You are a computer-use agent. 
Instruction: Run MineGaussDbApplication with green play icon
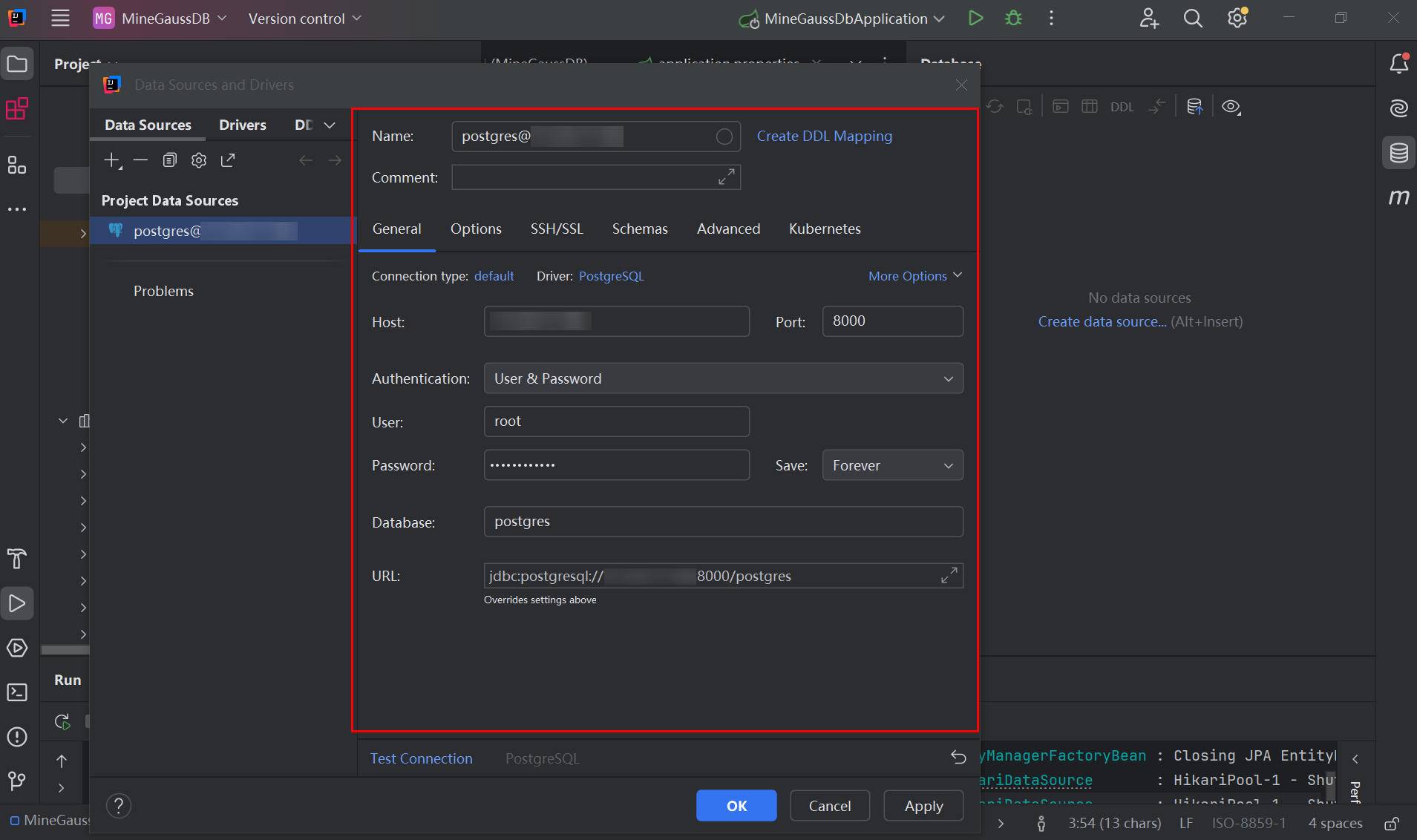tap(976, 19)
